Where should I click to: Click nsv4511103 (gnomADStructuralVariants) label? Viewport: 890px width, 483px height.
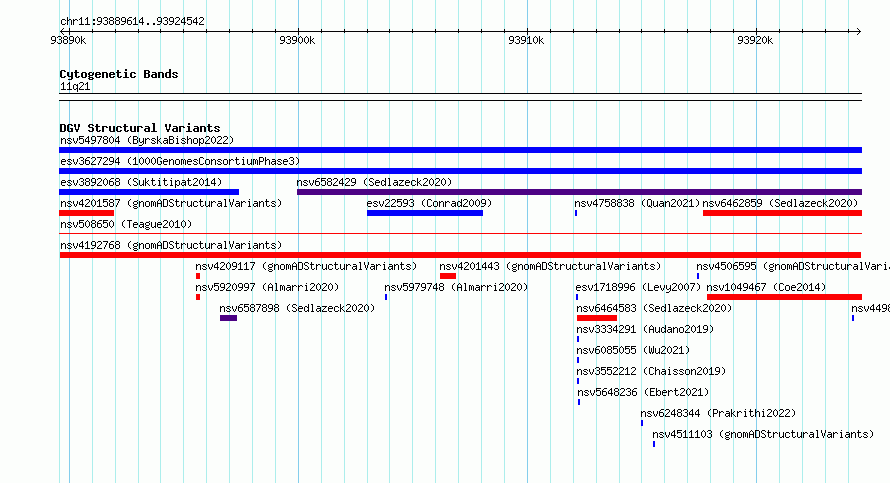(763, 434)
